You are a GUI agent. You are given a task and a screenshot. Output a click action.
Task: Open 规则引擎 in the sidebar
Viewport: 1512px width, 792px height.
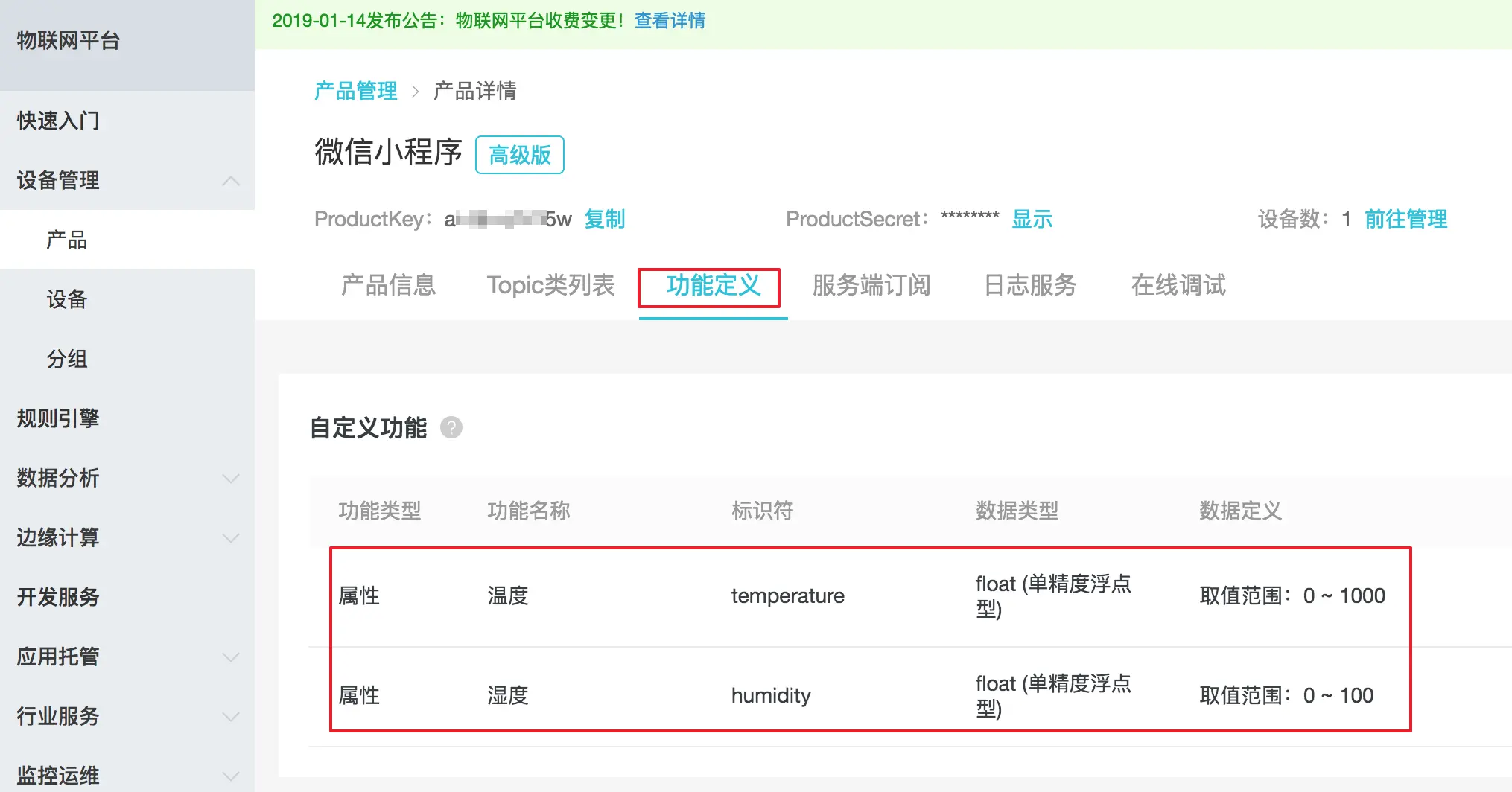click(x=58, y=418)
